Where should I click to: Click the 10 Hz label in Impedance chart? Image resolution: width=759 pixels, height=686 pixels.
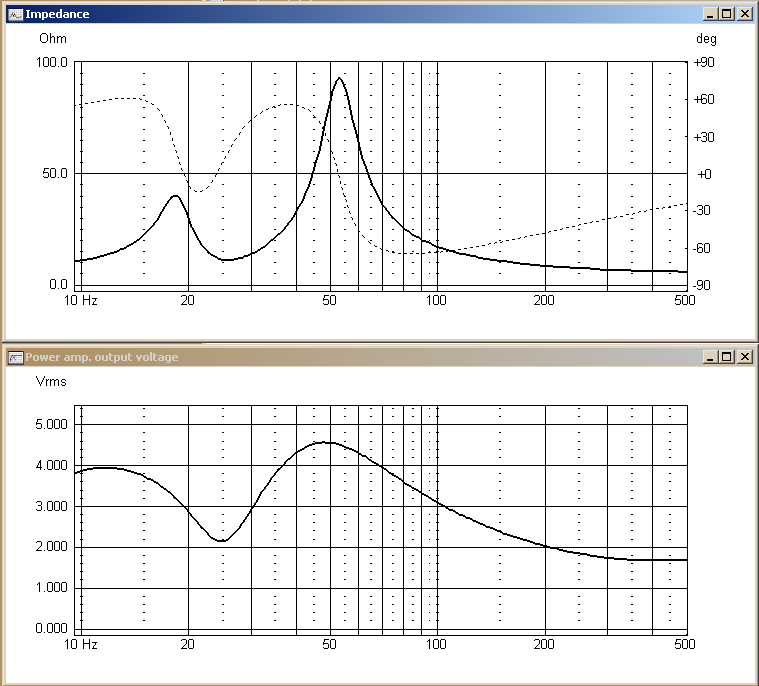click(81, 301)
